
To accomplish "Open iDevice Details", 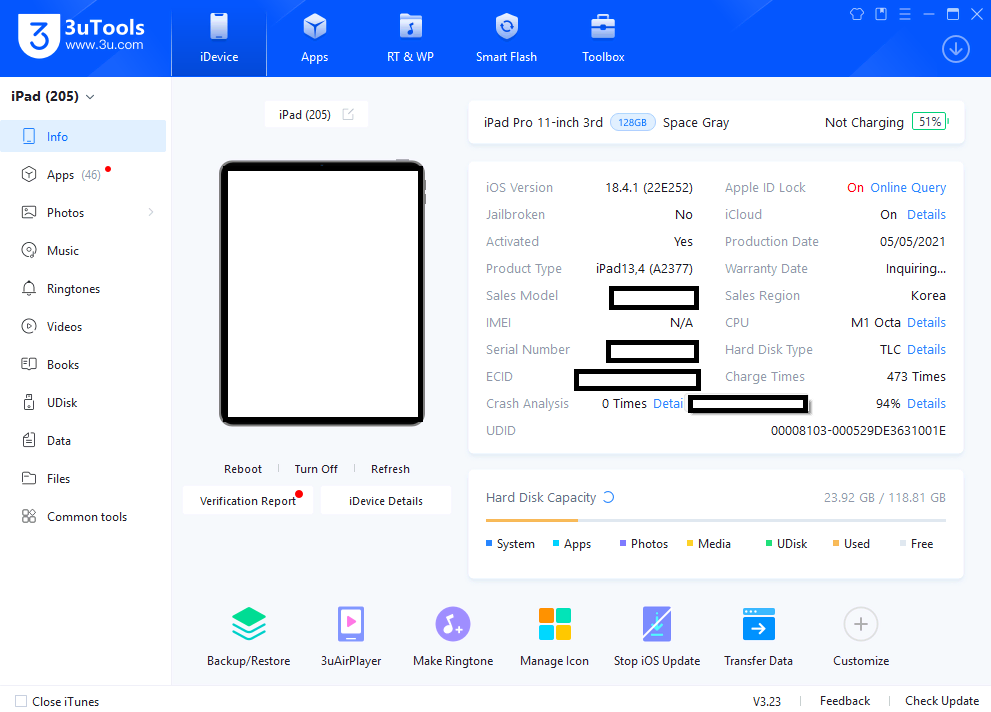I will pyautogui.click(x=386, y=500).
